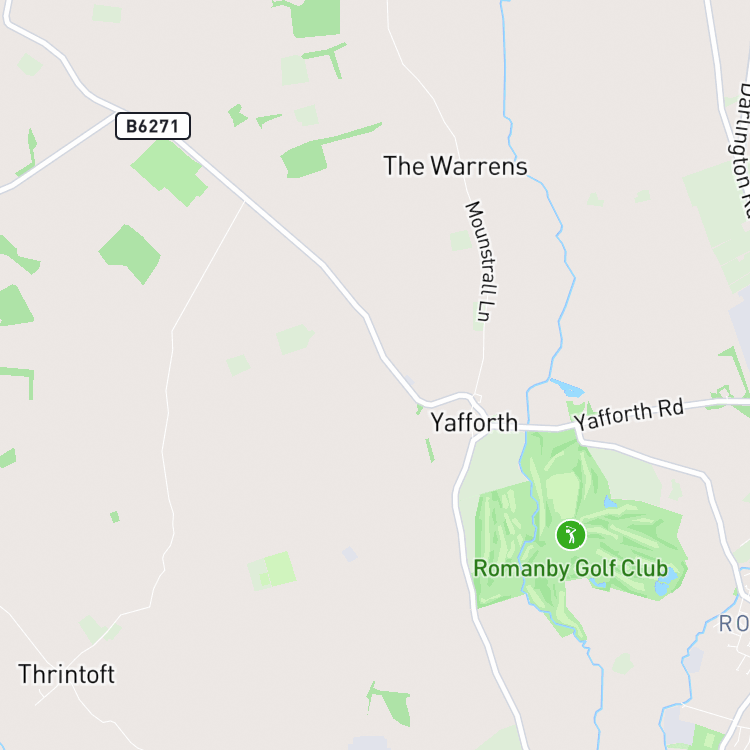Click the Mounstrall Ln road label
Image resolution: width=750 pixels, height=750 pixels.
[482, 261]
